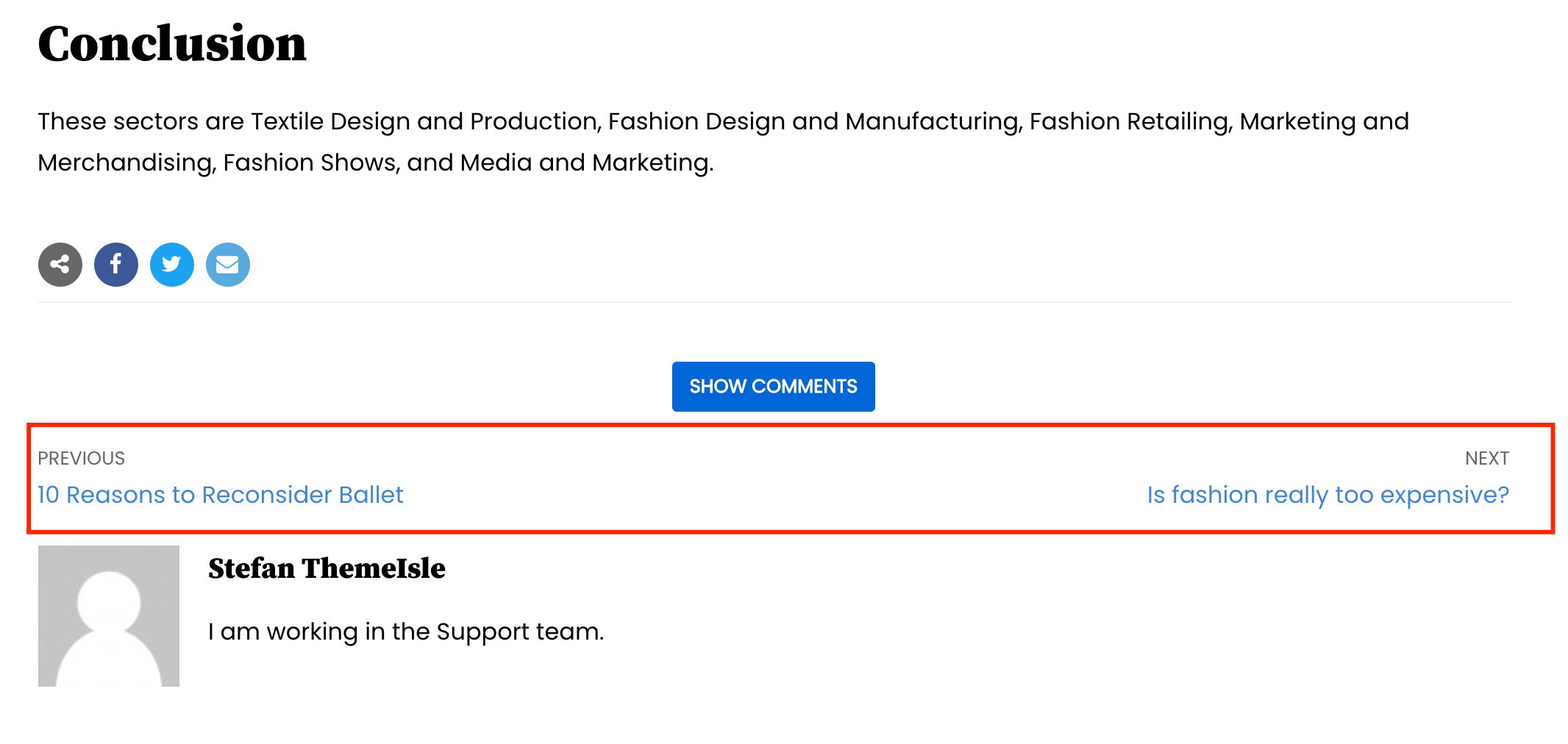Click the PREVIOUS navigation label
The image size is (1568, 744).
coord(82,458)
